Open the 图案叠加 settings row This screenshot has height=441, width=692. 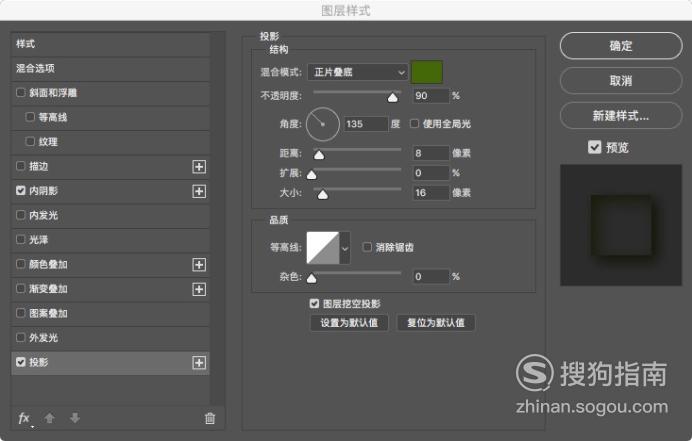110,313
